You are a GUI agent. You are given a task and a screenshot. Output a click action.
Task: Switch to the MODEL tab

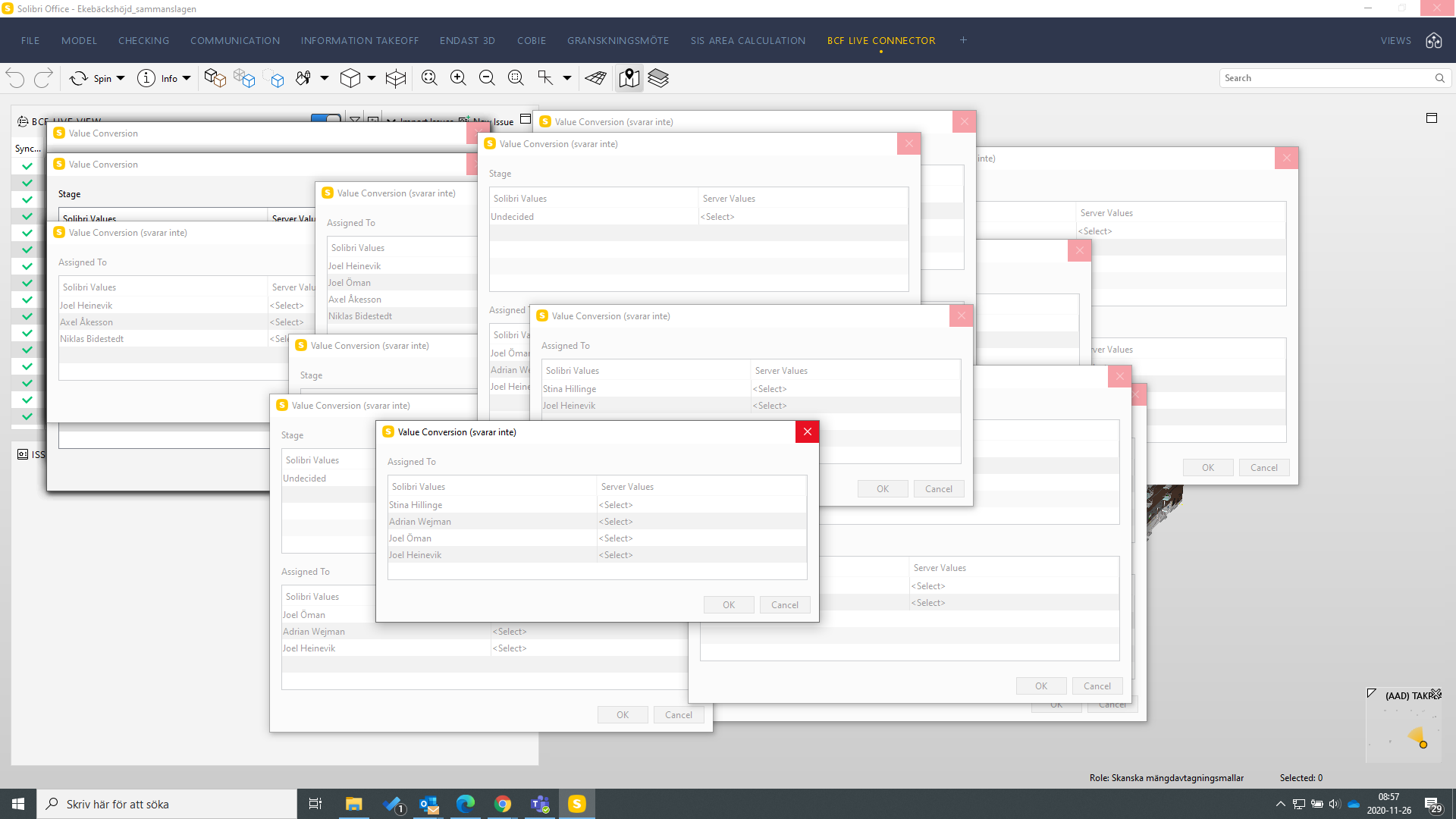(x=79, y=41)
